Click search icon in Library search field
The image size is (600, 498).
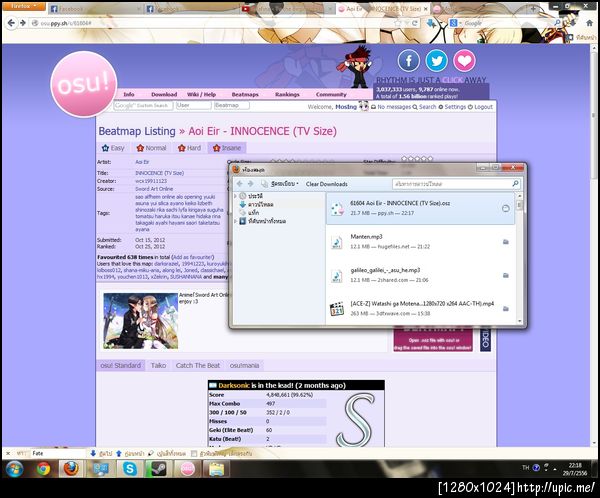tap(515, 184)
